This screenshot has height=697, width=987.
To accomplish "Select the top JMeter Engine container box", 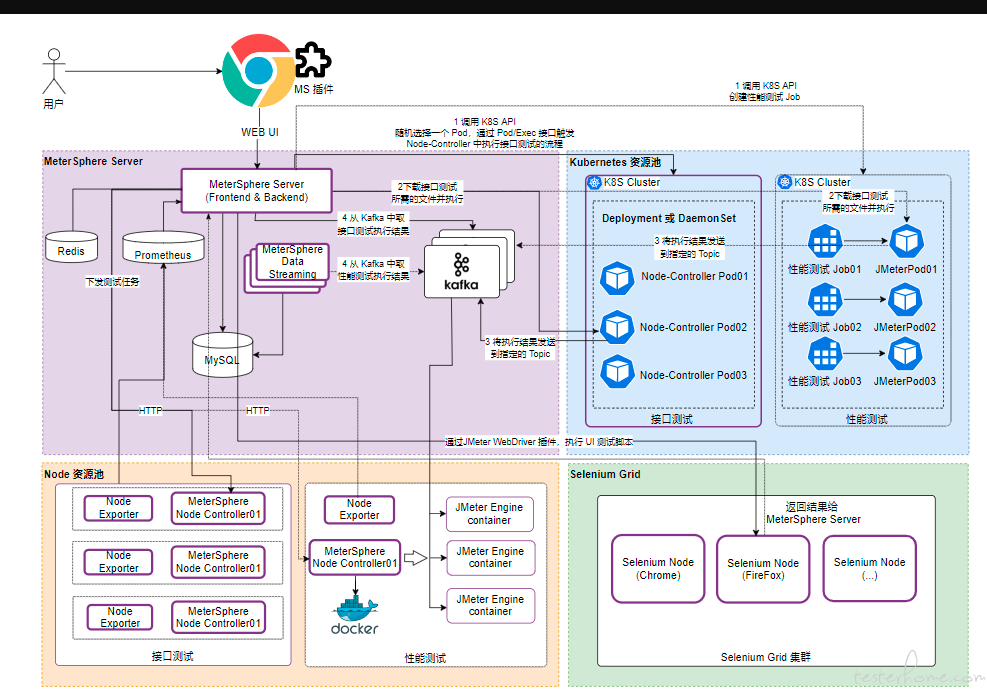I will tap(490, 514).
